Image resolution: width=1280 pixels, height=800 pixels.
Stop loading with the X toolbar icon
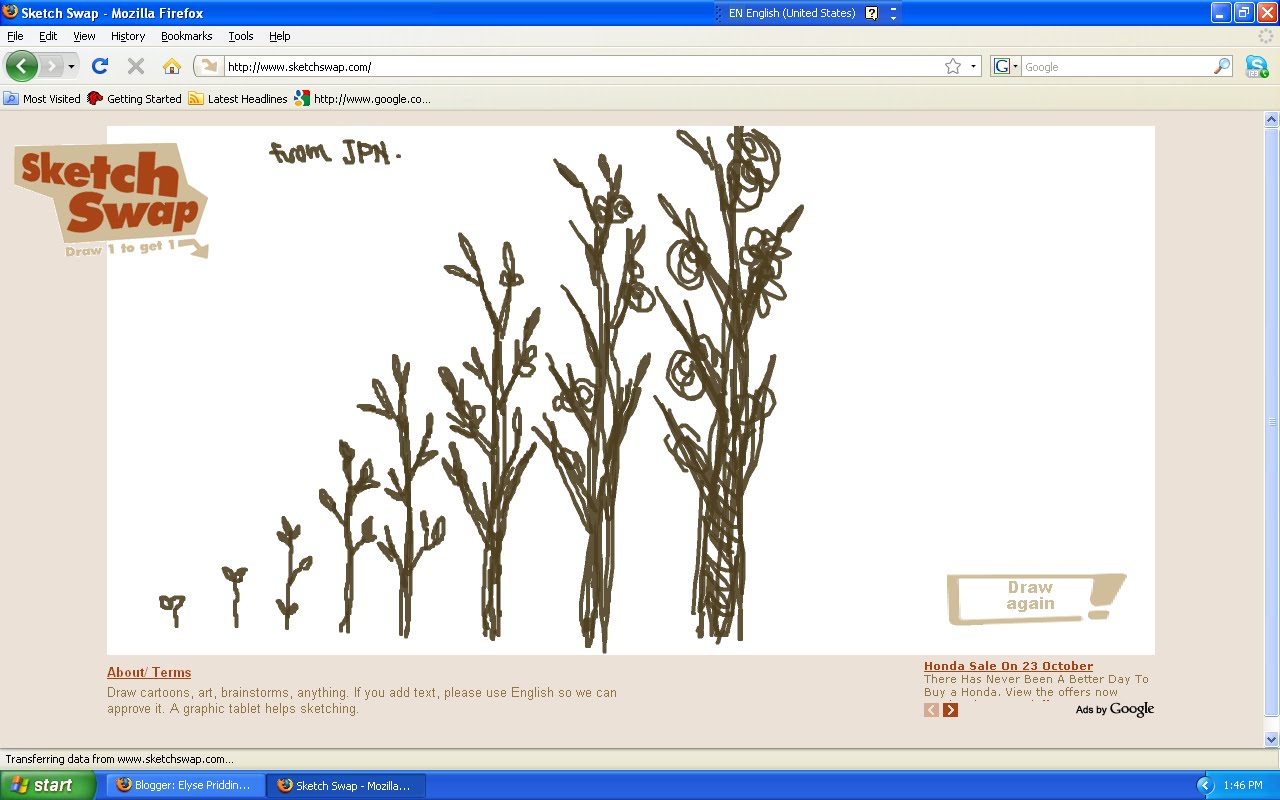(136, 66)
